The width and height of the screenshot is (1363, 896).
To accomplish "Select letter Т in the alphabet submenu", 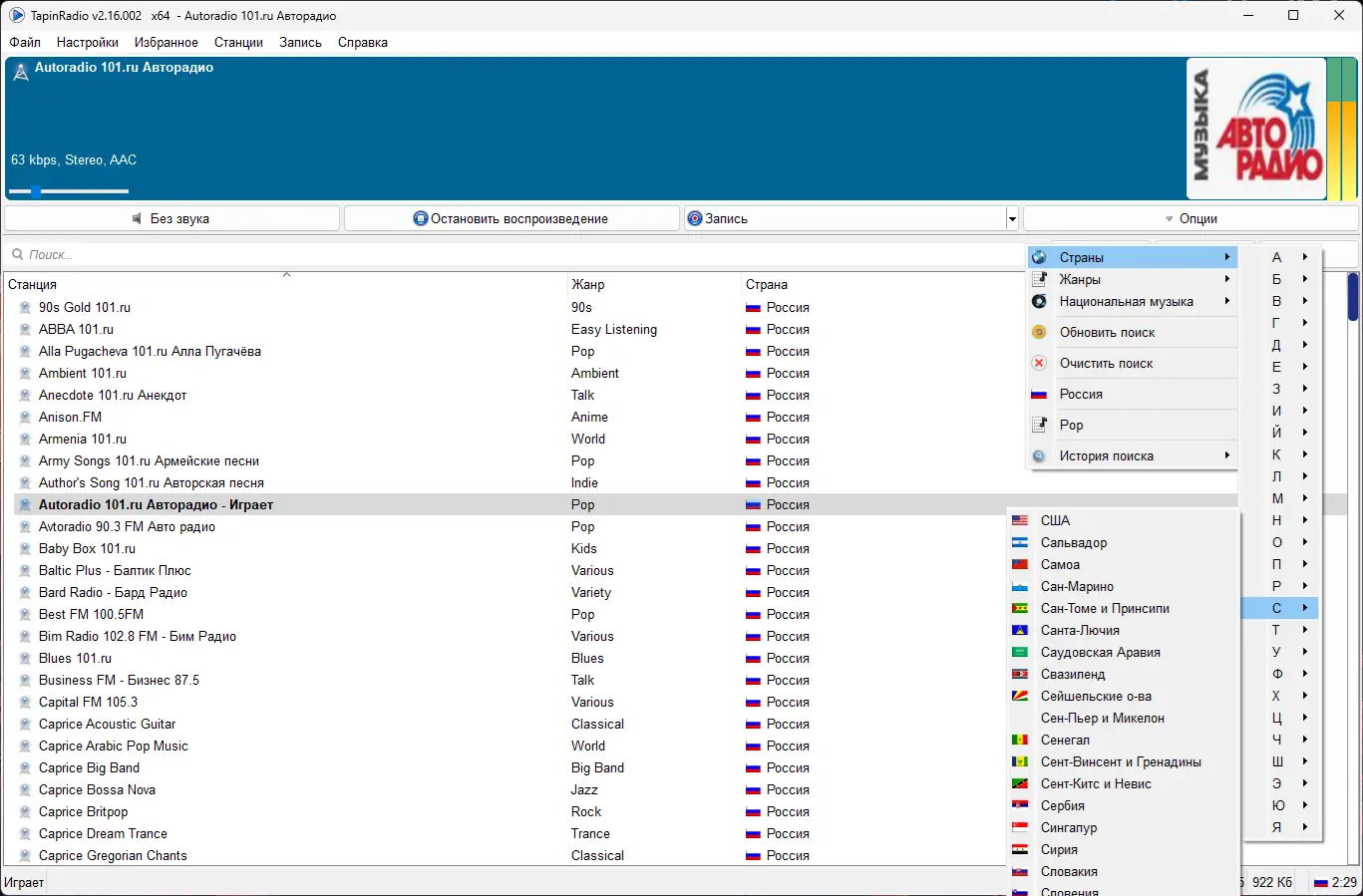I will [1281, 630].
